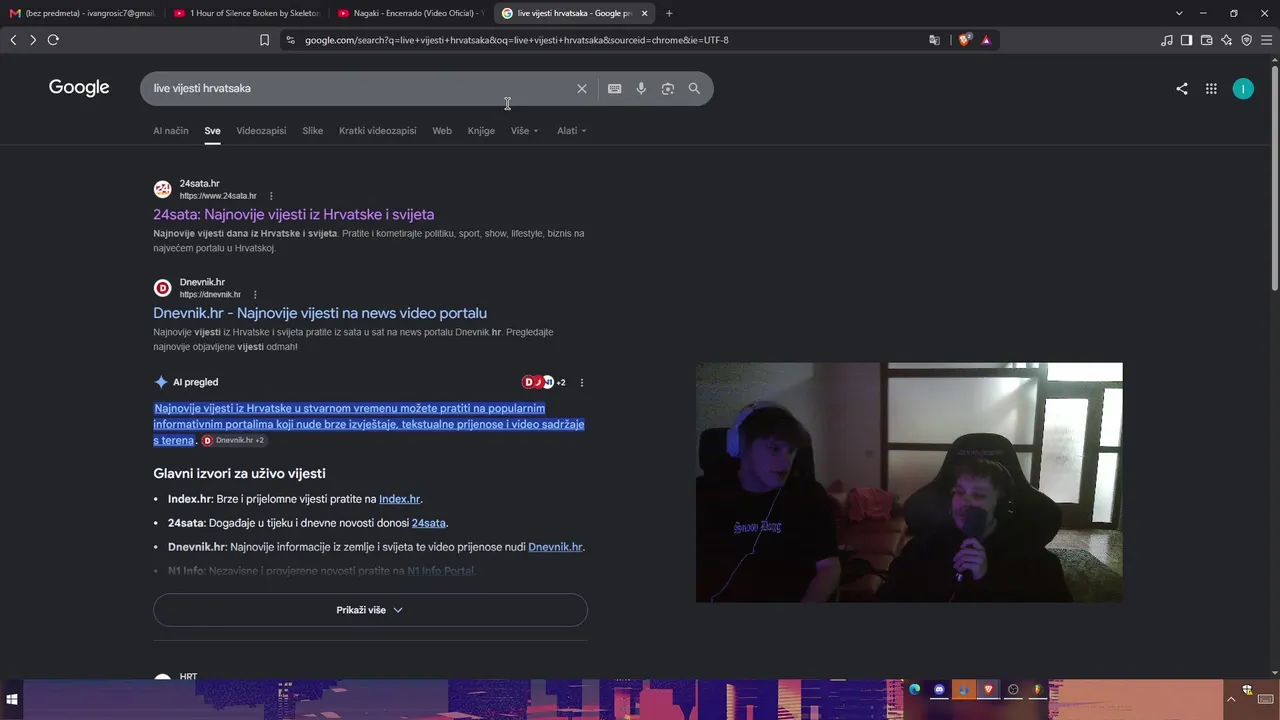Open Google apps grid
This screenshot has width=1280, height=720.
coord(1211,88)
